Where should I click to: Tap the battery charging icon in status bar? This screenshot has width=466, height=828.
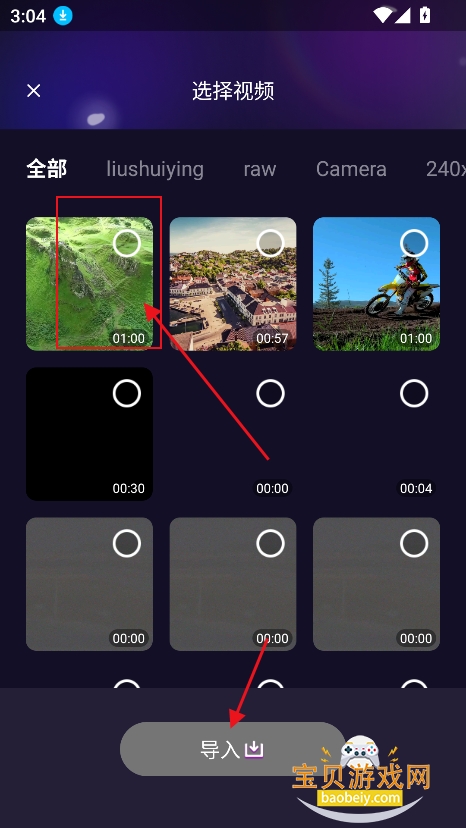coord(424,16)
